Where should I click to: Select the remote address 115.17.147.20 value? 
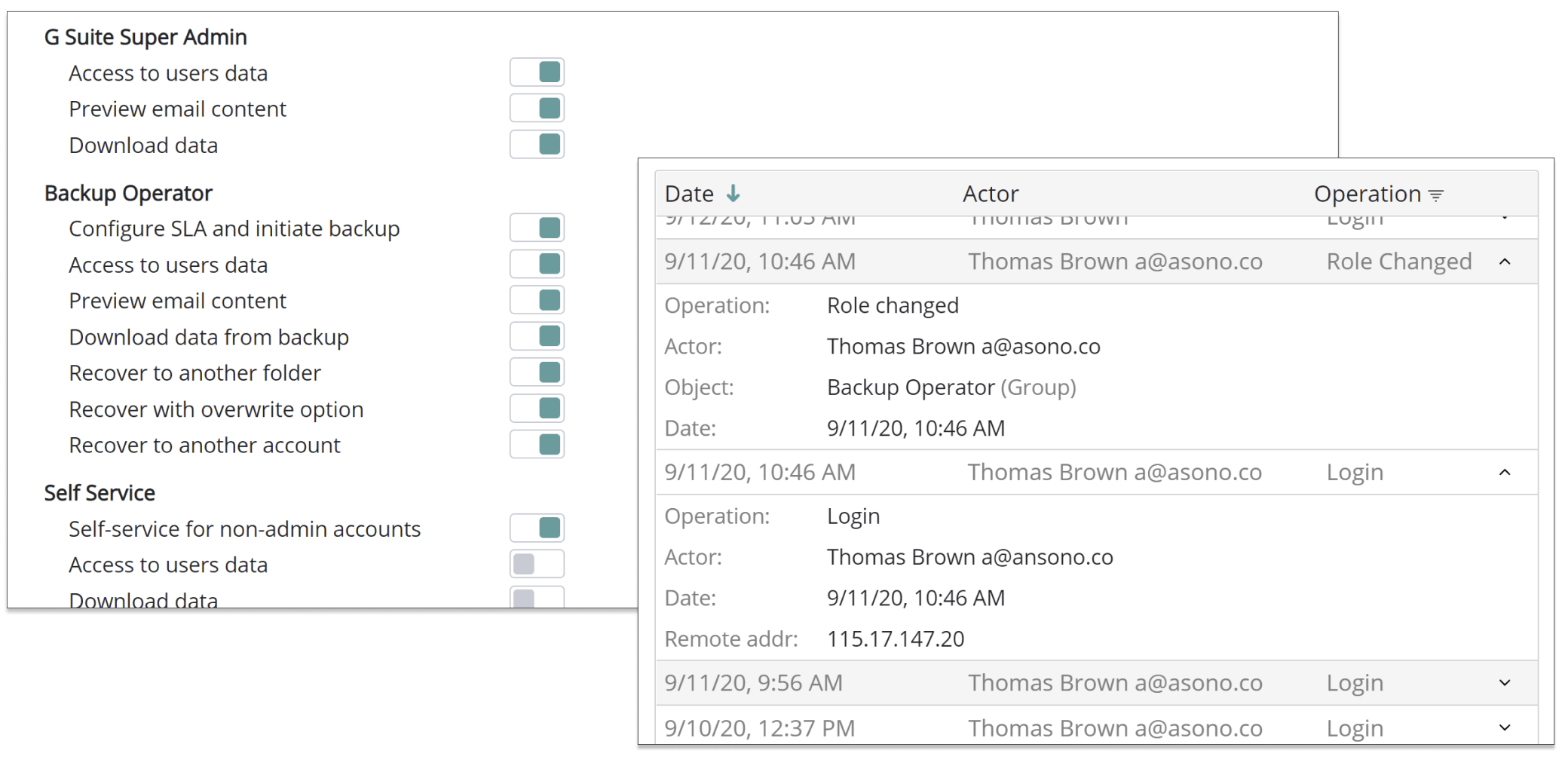(895, 639)
